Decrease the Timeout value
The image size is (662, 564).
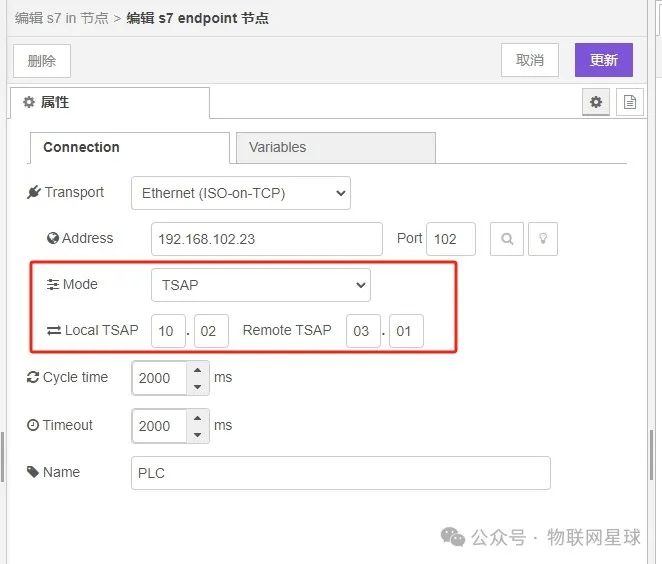[x=197, y=434]
